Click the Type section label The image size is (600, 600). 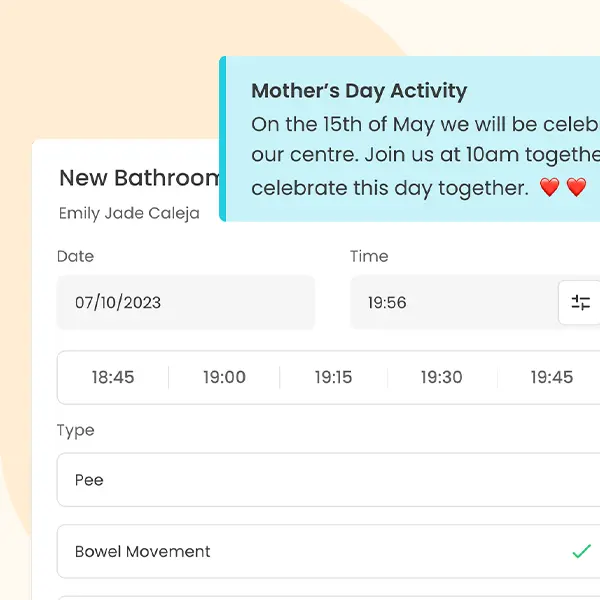coord(76,430)
